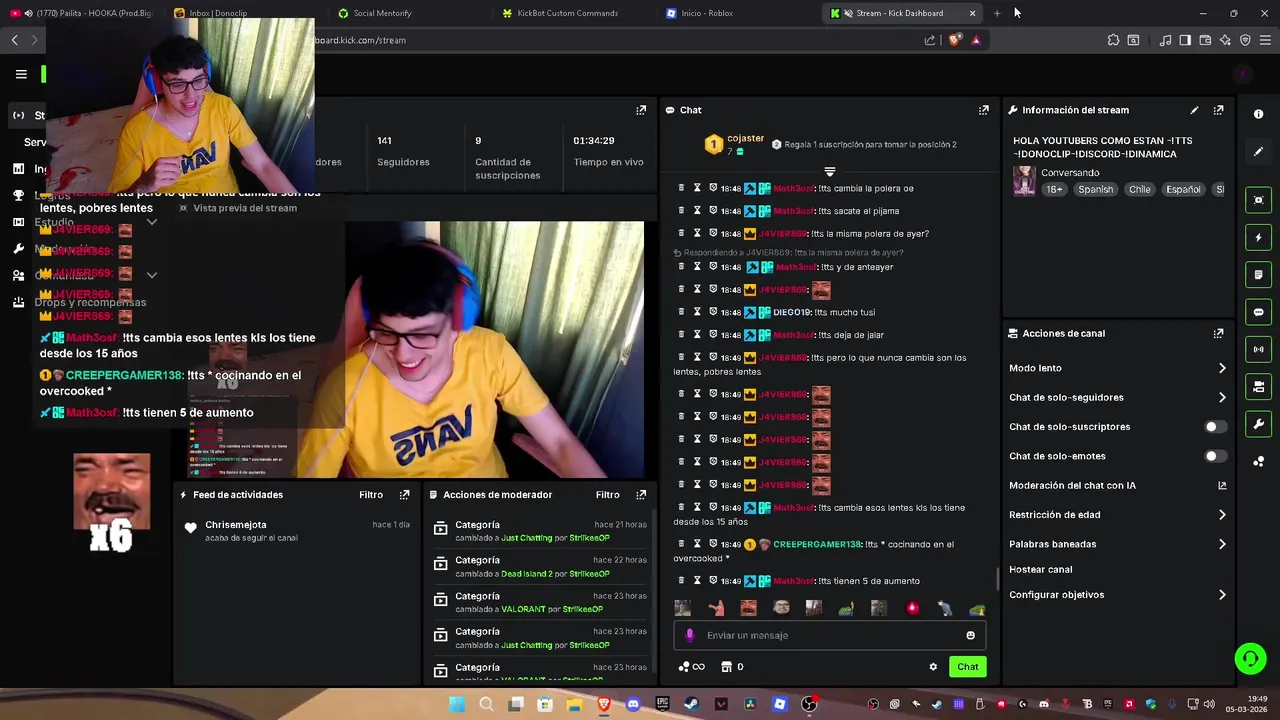Open the emoji picker in message box

(970, 636)
